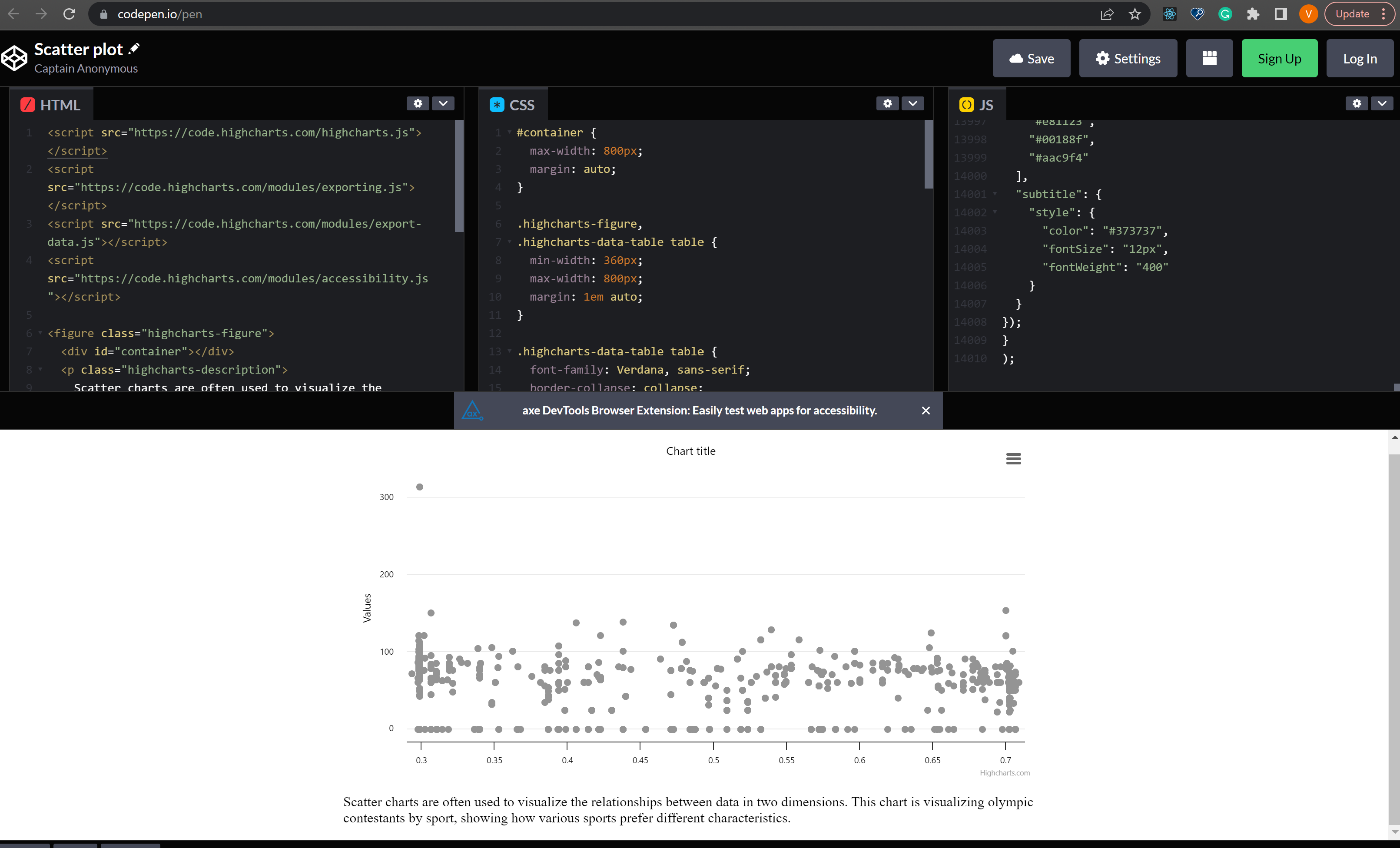Collapse the HTML panel via its chevron
1400x848 pixels.
click(x=444, y=103)
